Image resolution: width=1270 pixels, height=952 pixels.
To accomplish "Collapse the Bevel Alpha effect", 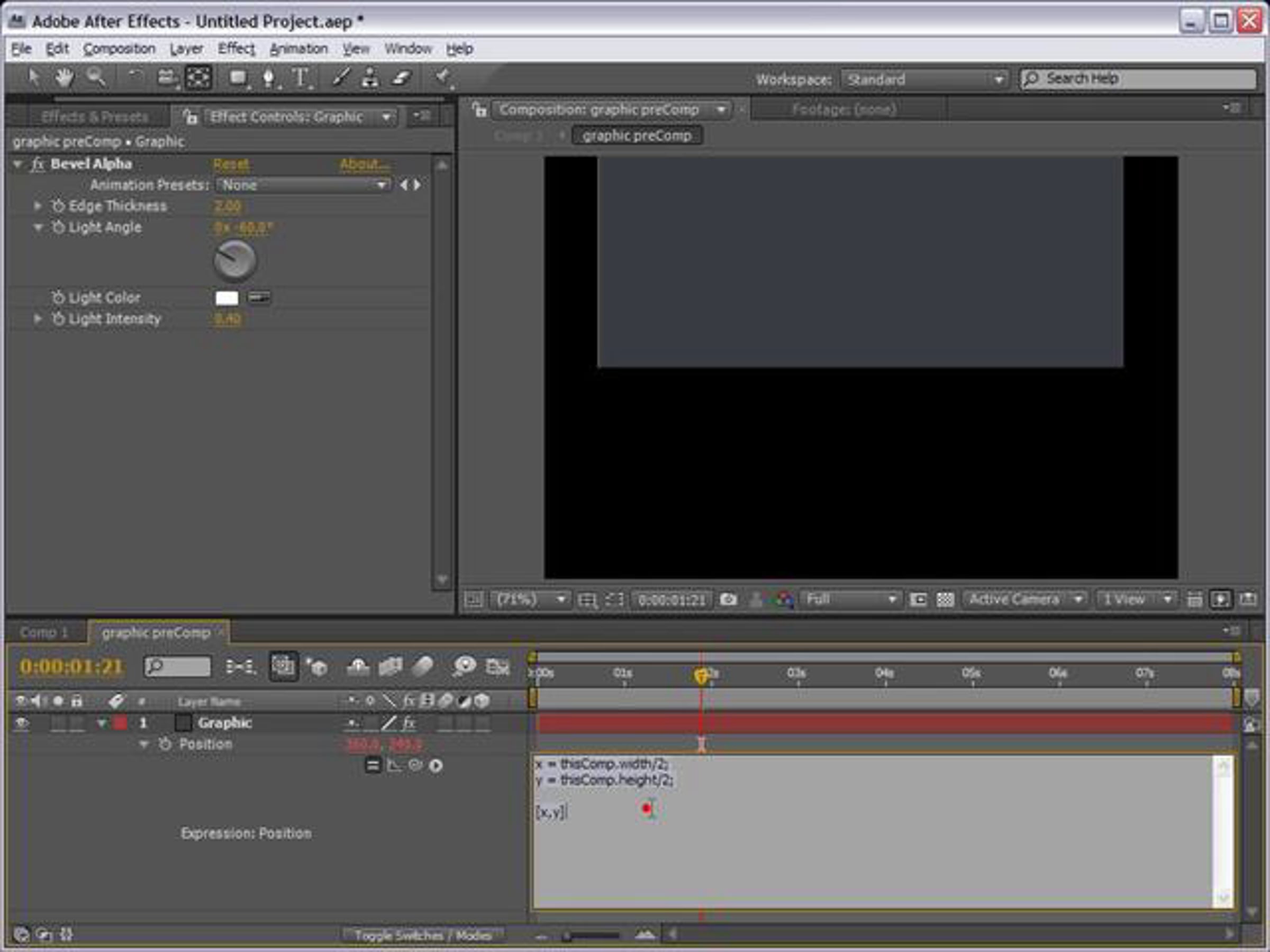I will (x=18, y=164).
